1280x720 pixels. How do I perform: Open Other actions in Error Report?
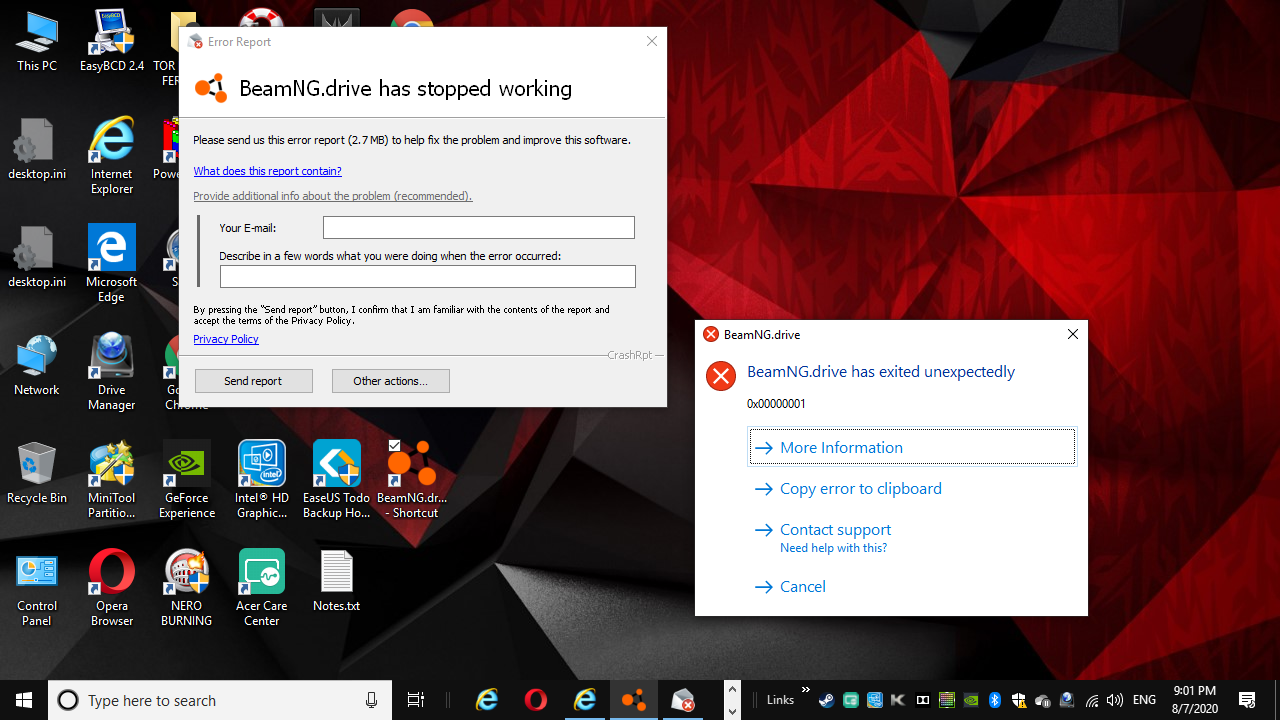pyautogui.click(x=390, y=381)
